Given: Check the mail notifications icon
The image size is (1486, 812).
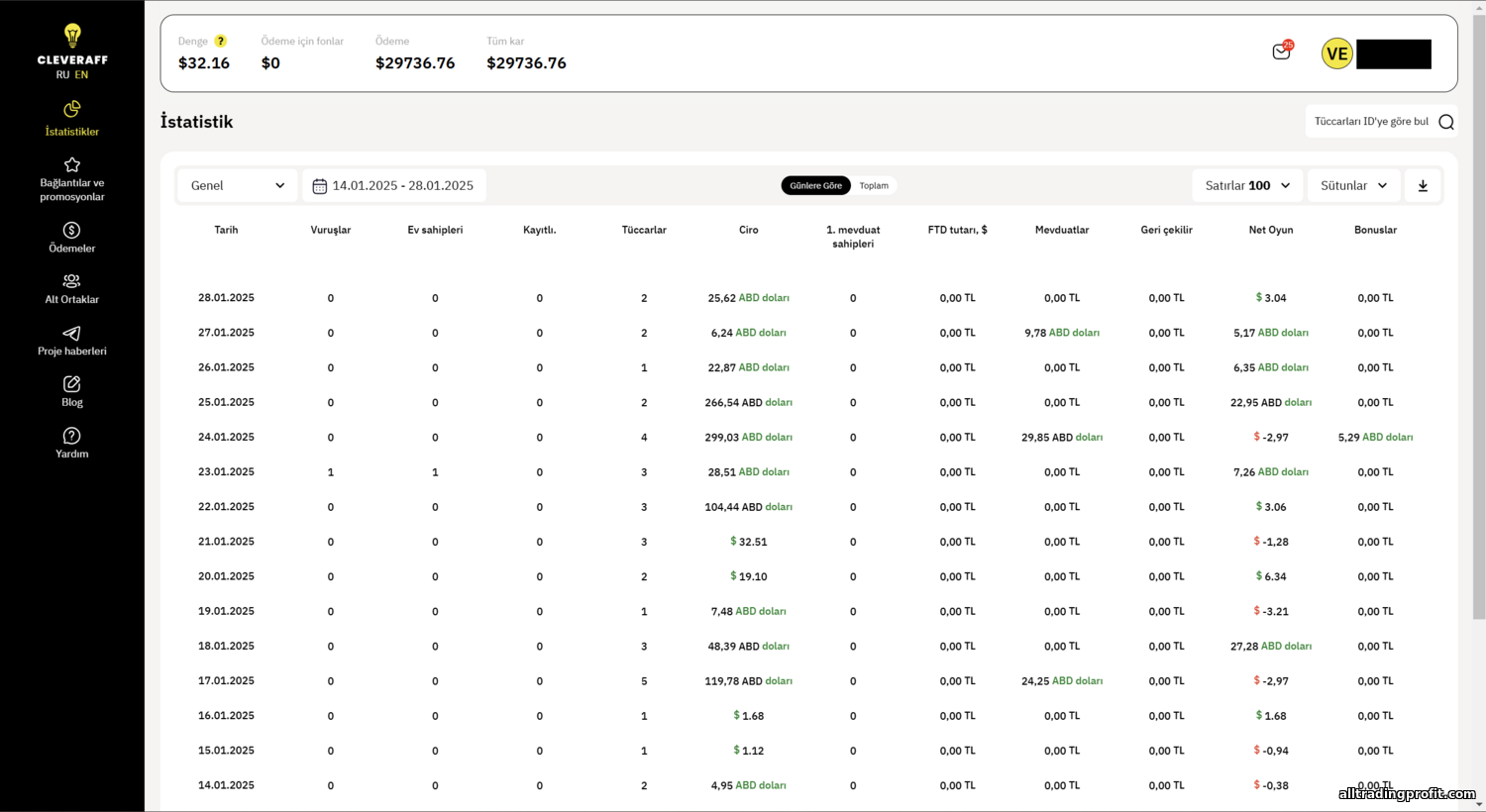Looking at the screenshot, I should [1282, 51].
